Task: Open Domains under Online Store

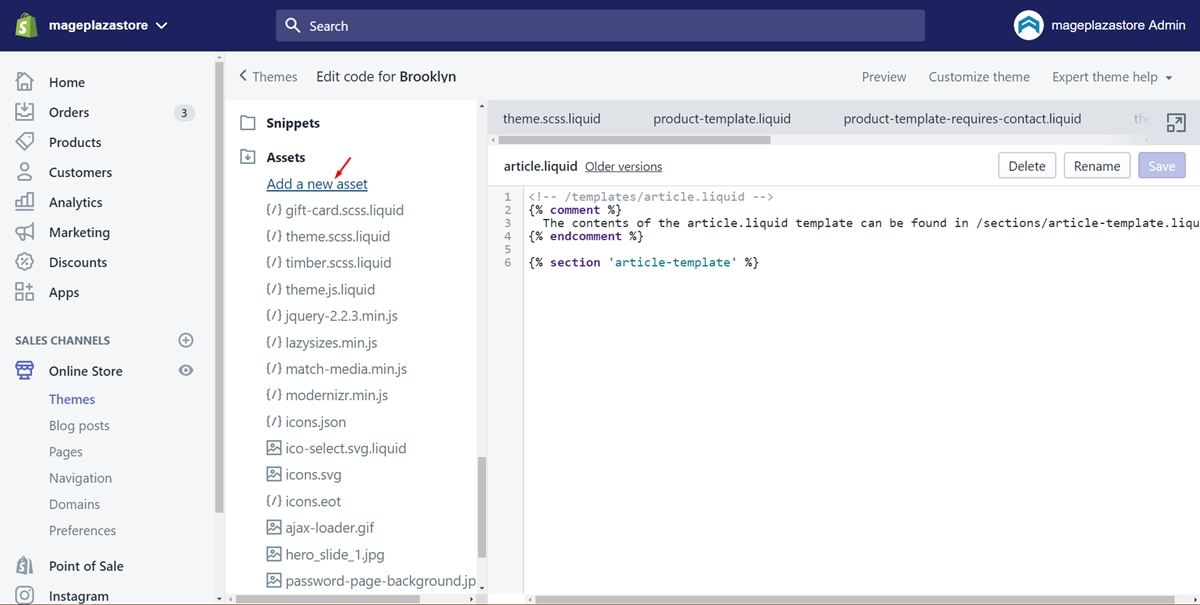Action: pos(74,504)
